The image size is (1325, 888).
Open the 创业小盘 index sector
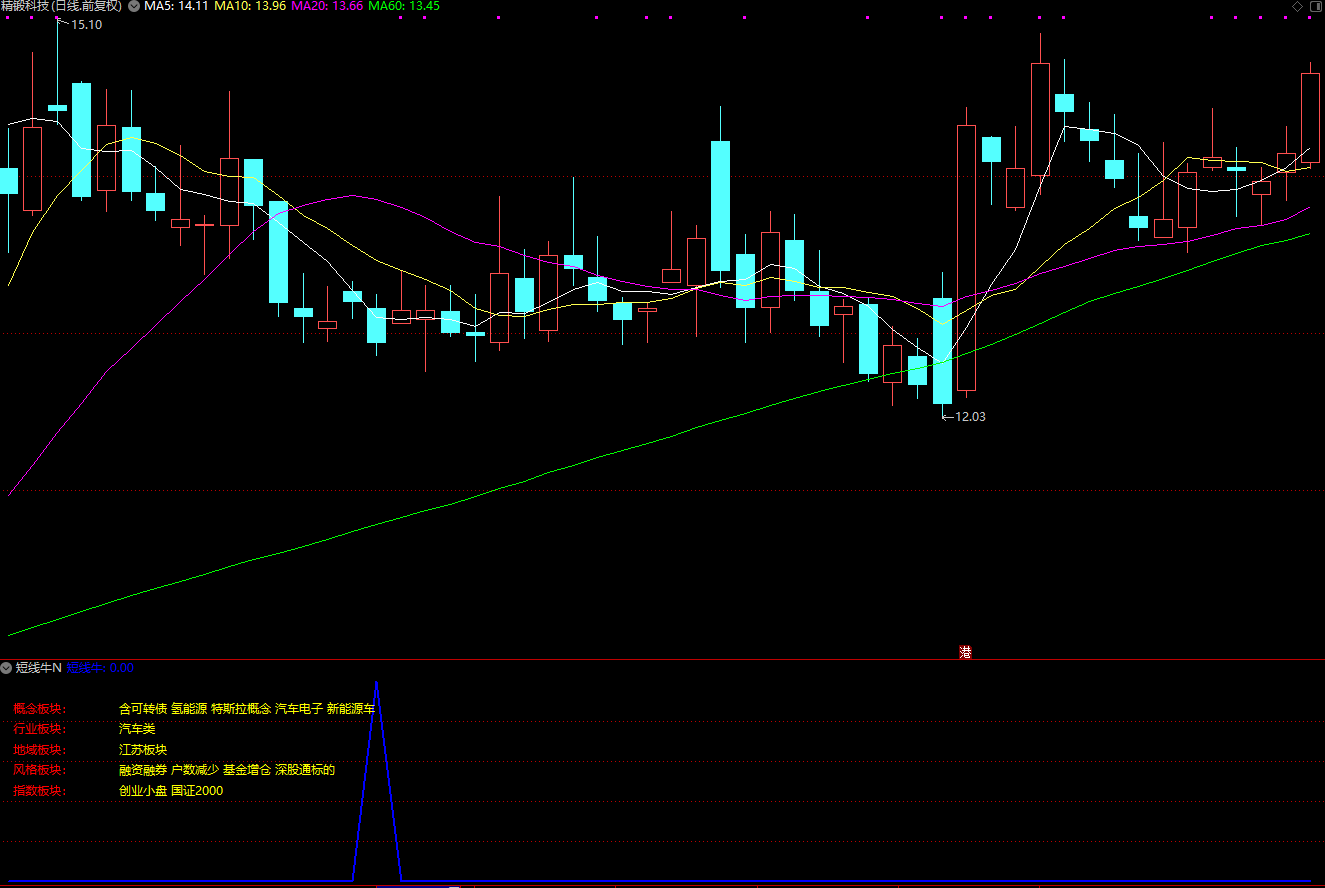point(143,791)
